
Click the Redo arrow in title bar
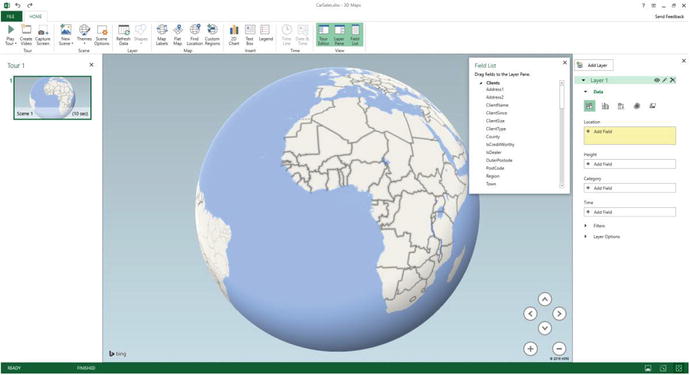30,5
